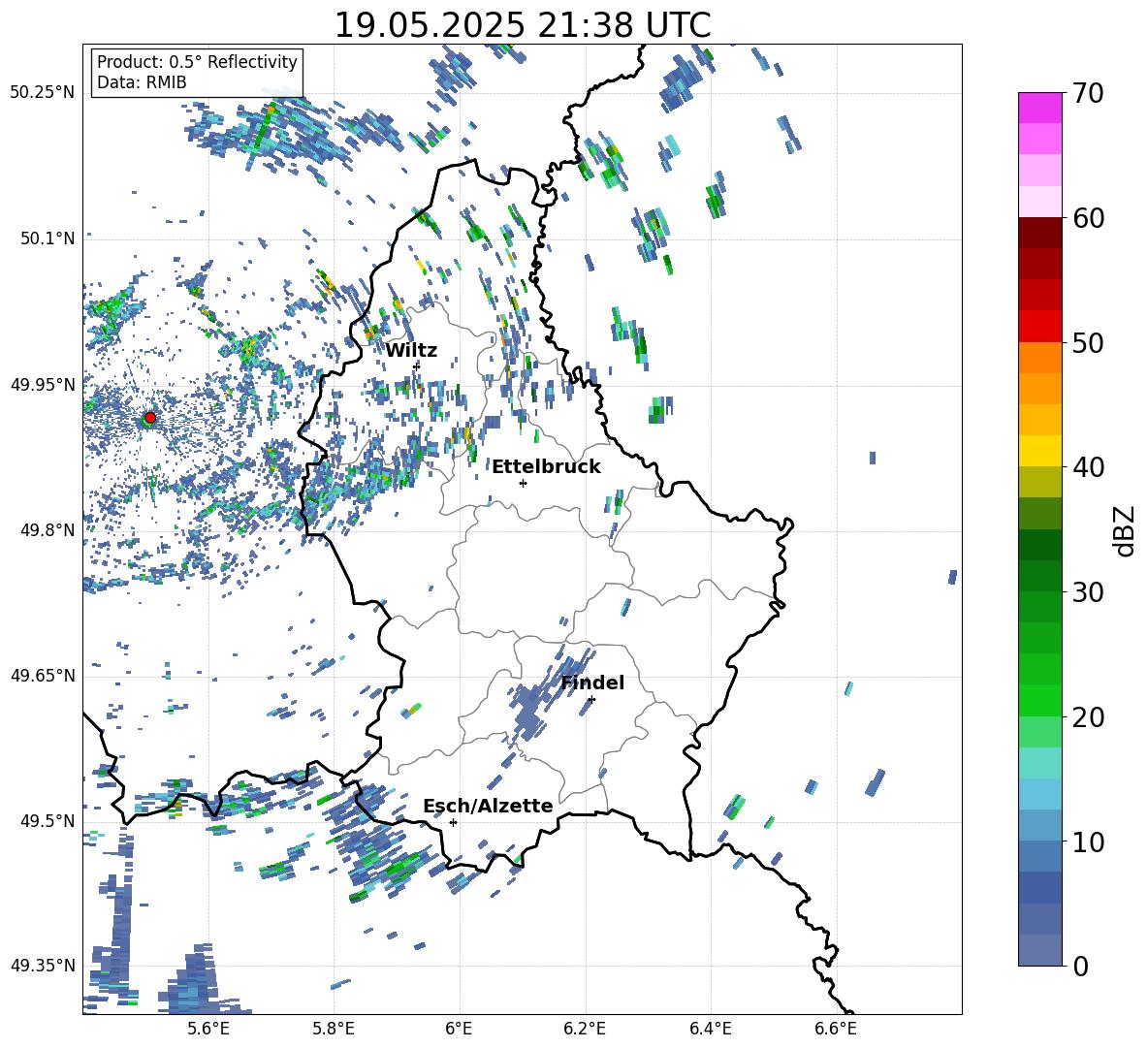Click the 49.95°N latitude label
This screenshot has height=1048, width=1148.
pos(43,385)
